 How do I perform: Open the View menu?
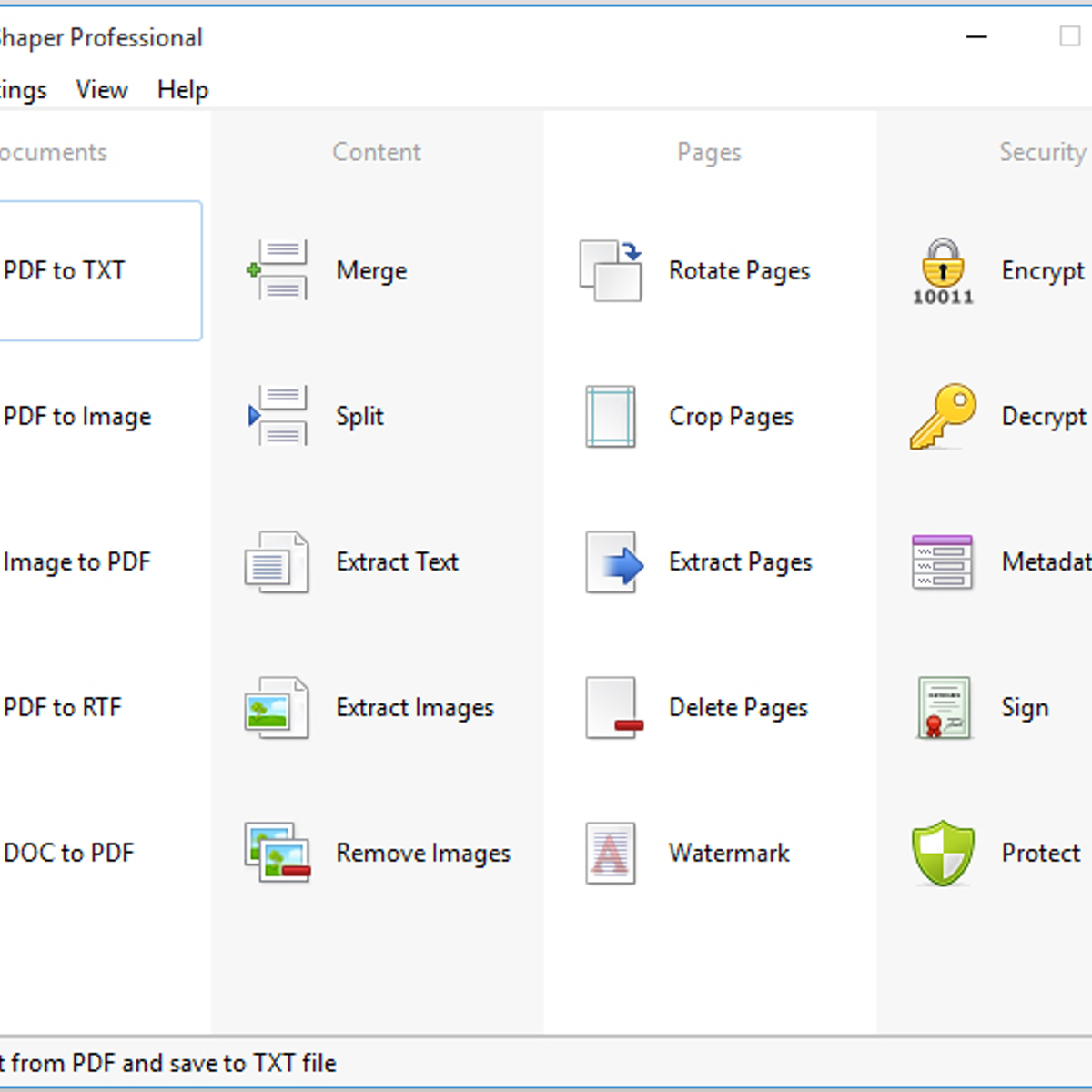click(x=101, y=90)
